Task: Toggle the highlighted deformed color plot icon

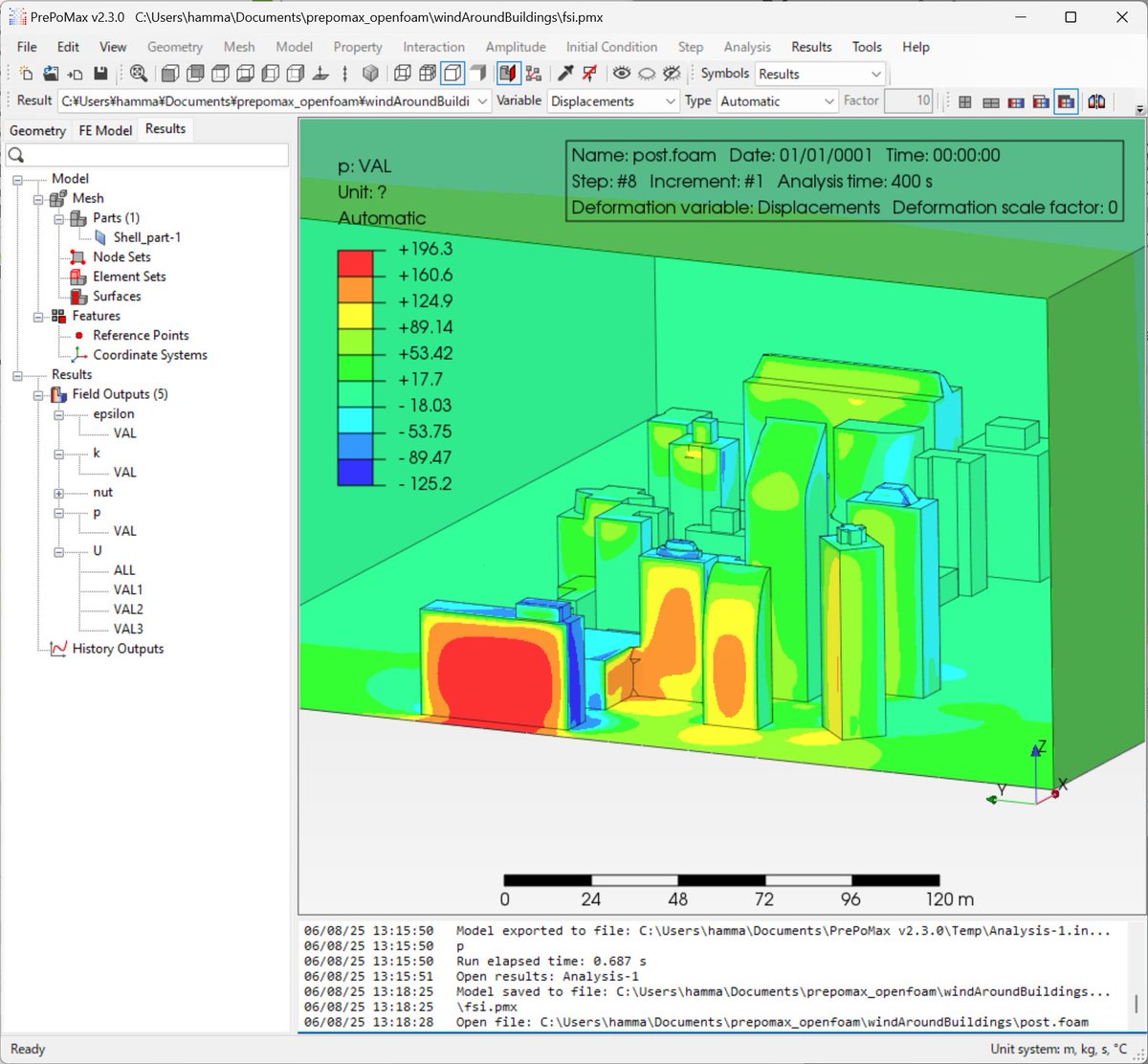Action: (x=1066, y=101)
